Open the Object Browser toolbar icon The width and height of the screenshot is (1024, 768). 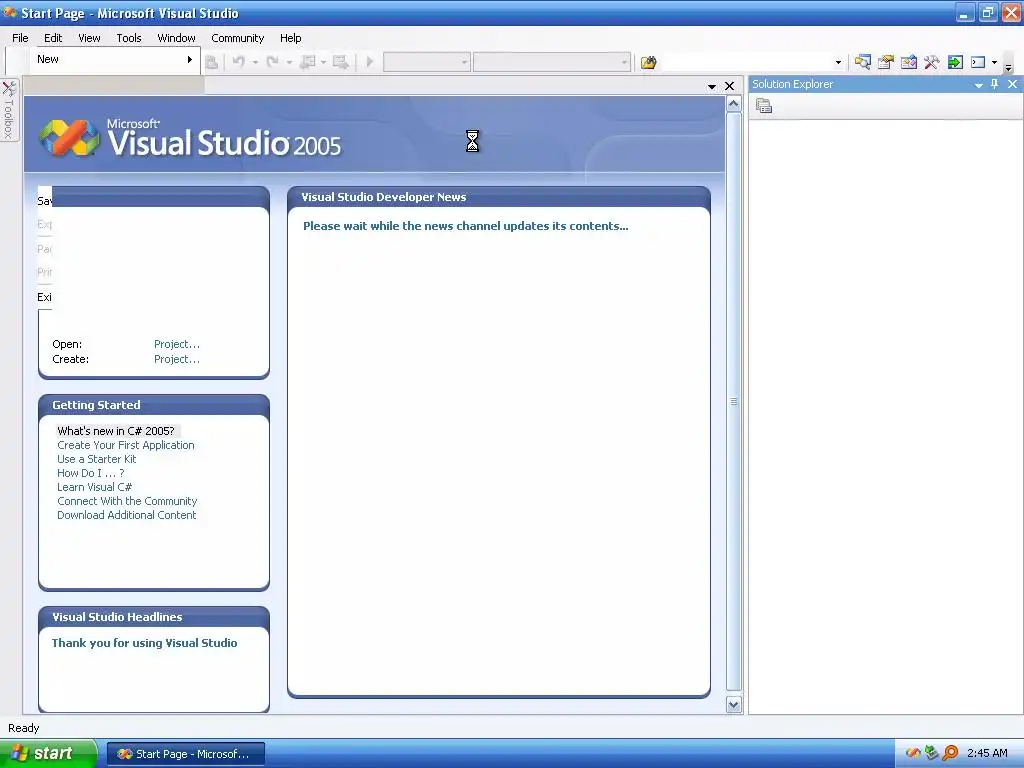pyautogui.click(x=908, y=63)
